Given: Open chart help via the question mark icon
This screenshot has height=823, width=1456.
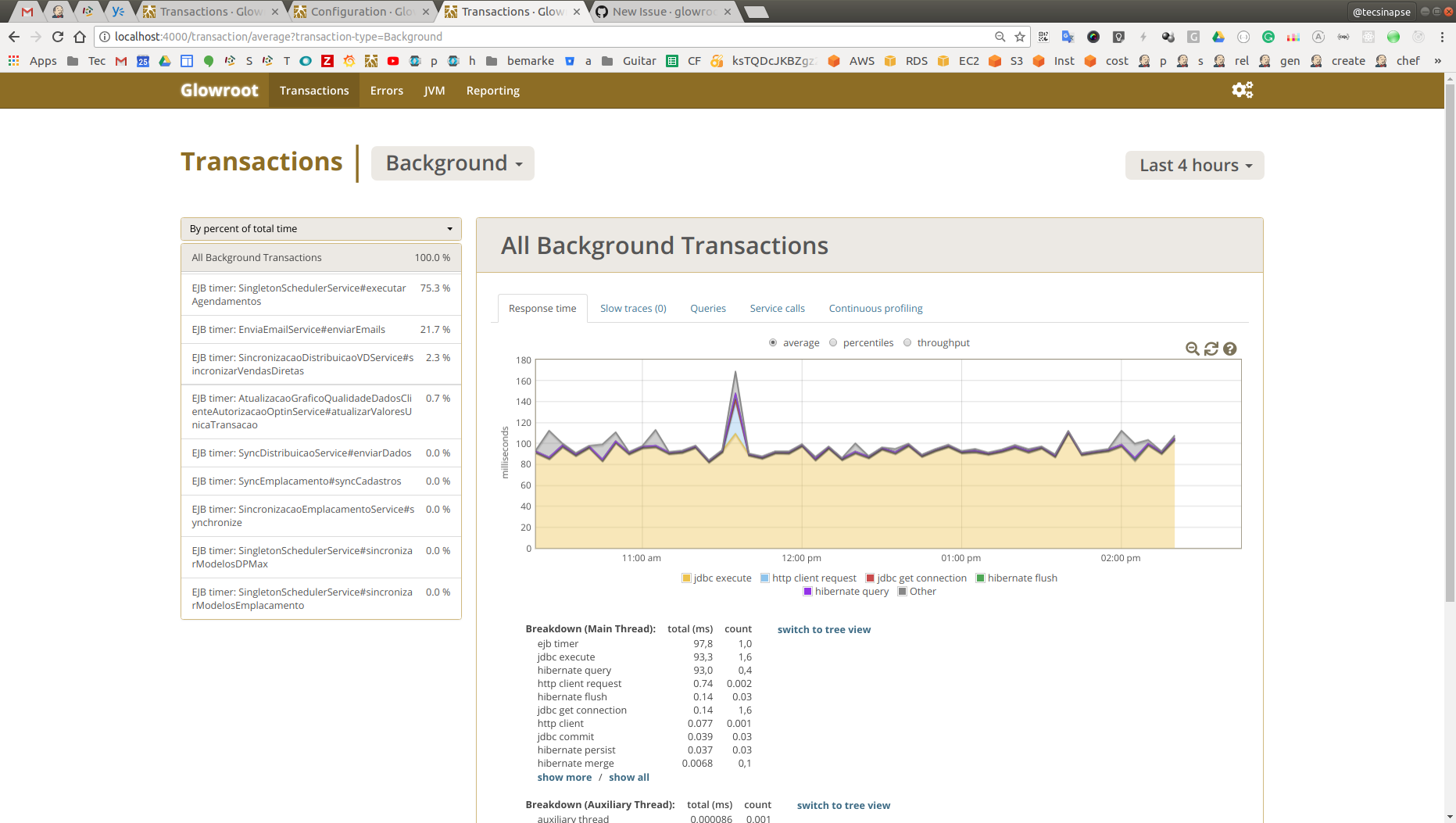Looking at the screenshot, I should coord(1231,349).
